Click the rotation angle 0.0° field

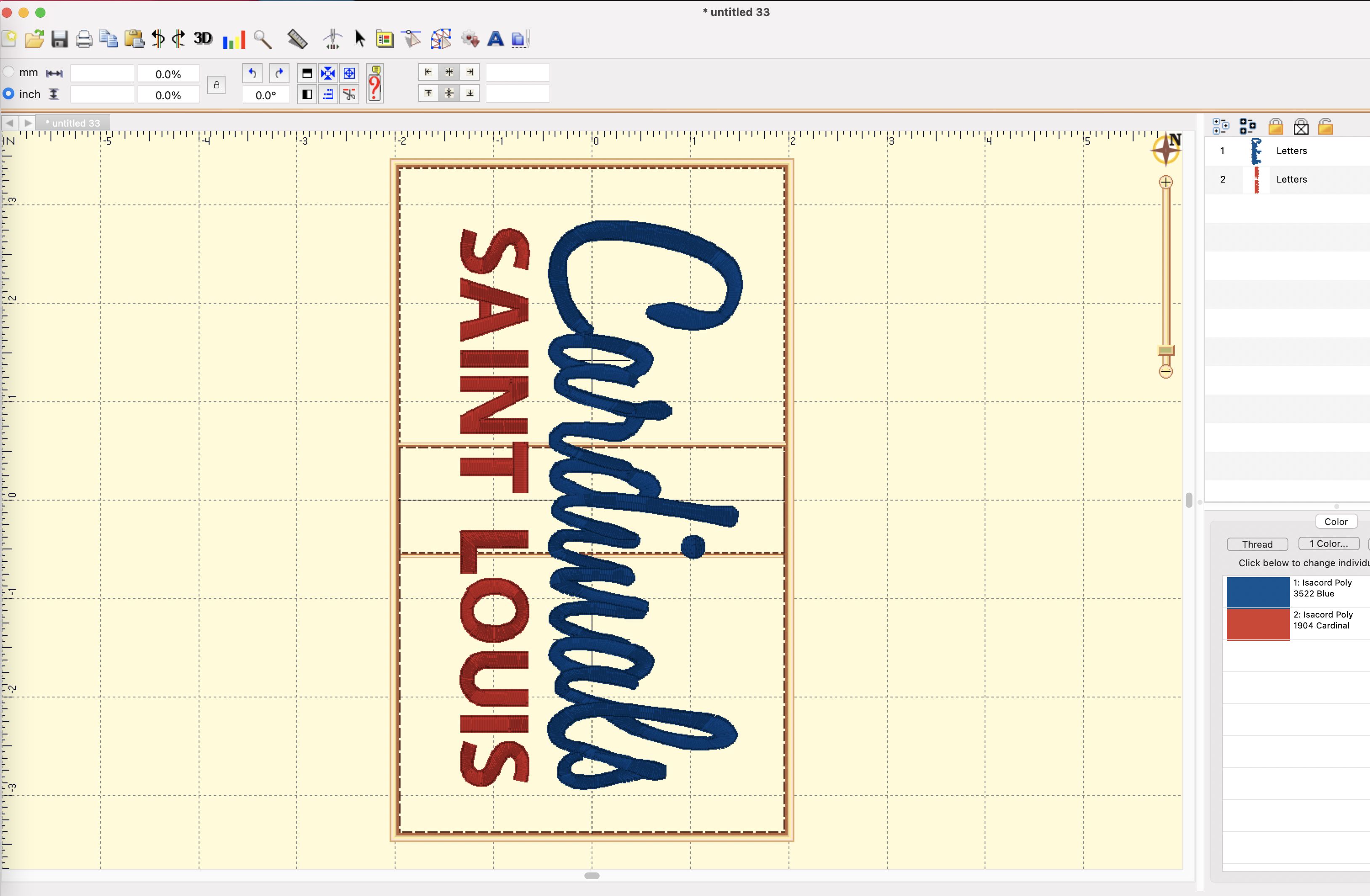pyautogui.click(x=266, y=95)
